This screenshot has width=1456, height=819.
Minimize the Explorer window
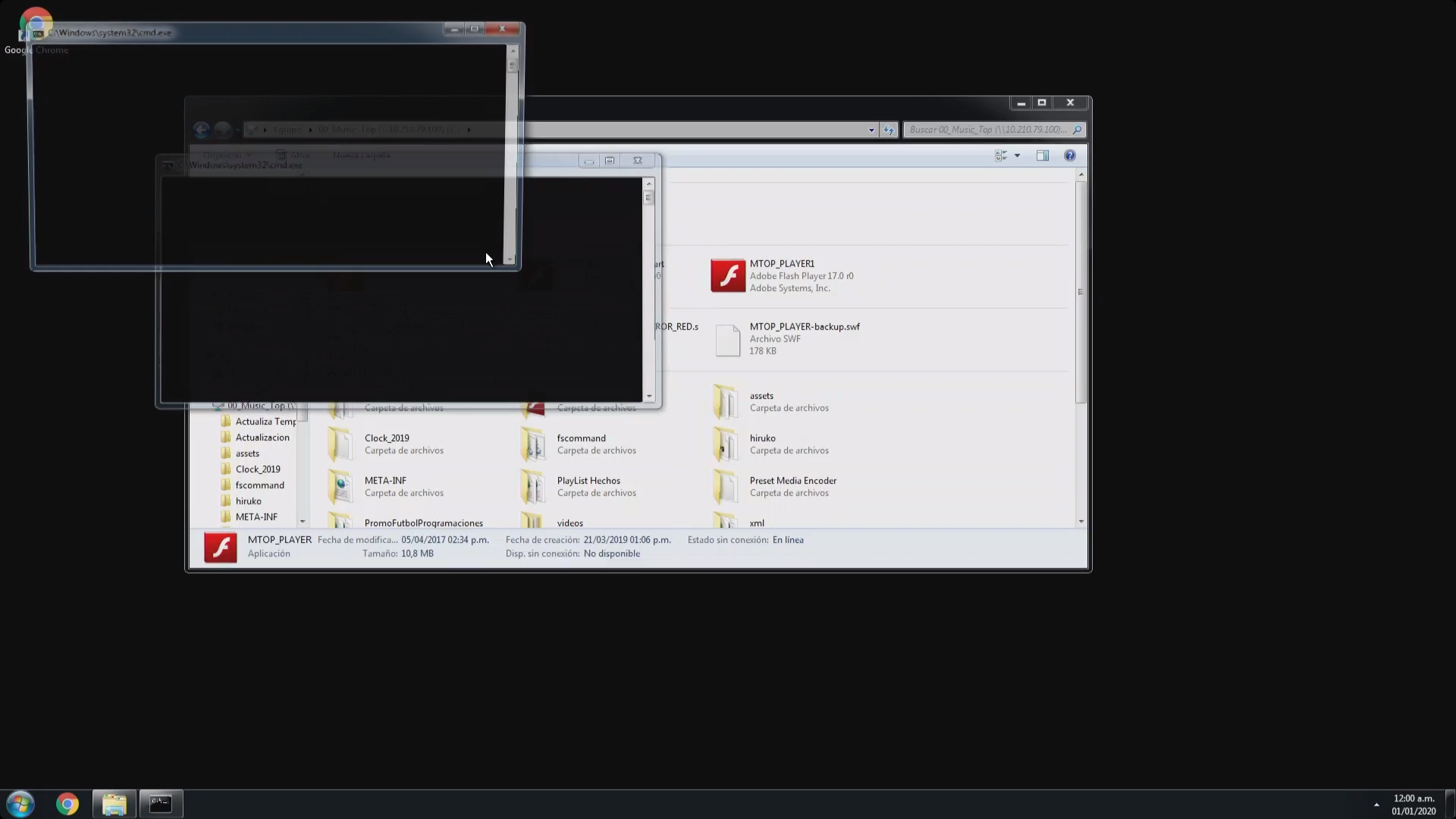(1021, 103)
